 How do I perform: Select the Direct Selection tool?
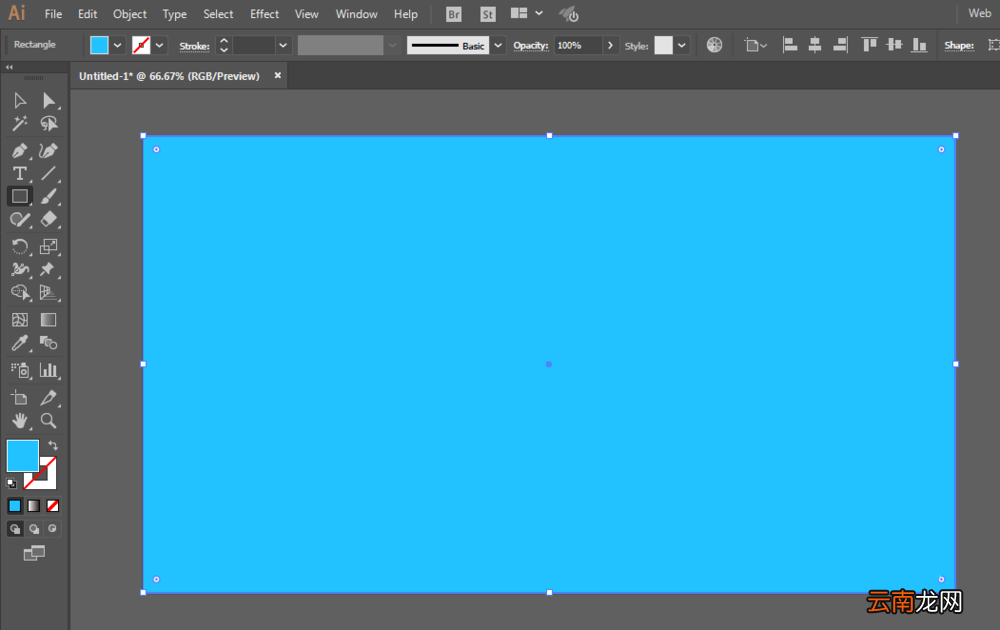point(48,100)
